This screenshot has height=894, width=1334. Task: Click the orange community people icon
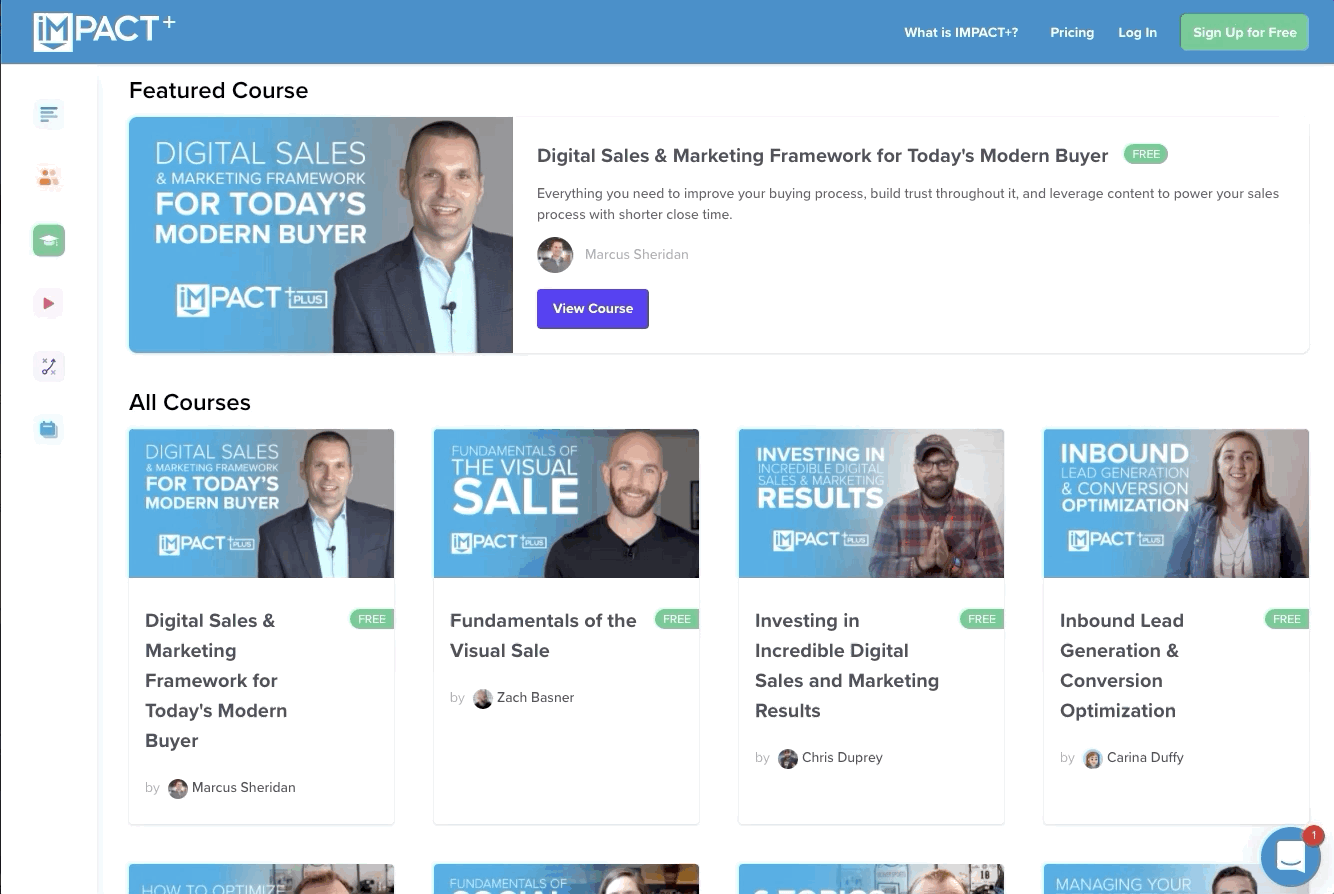(x=48, y=178)
